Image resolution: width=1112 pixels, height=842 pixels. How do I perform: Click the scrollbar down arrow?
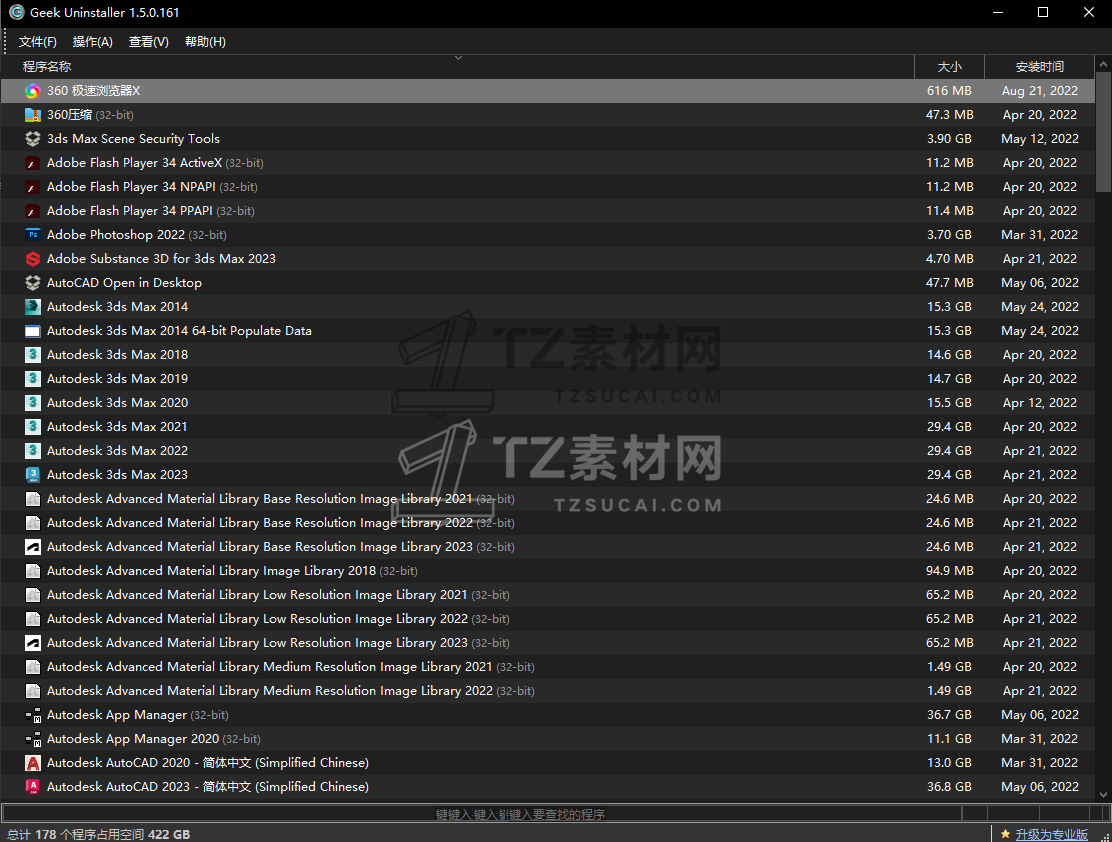tap(1103, 794)
